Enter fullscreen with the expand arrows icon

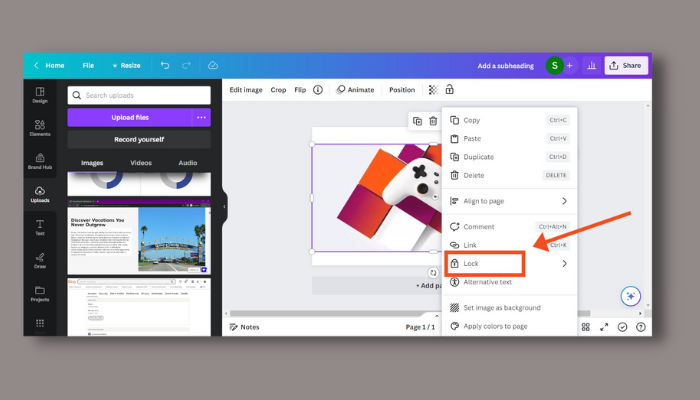pos(604,327)
